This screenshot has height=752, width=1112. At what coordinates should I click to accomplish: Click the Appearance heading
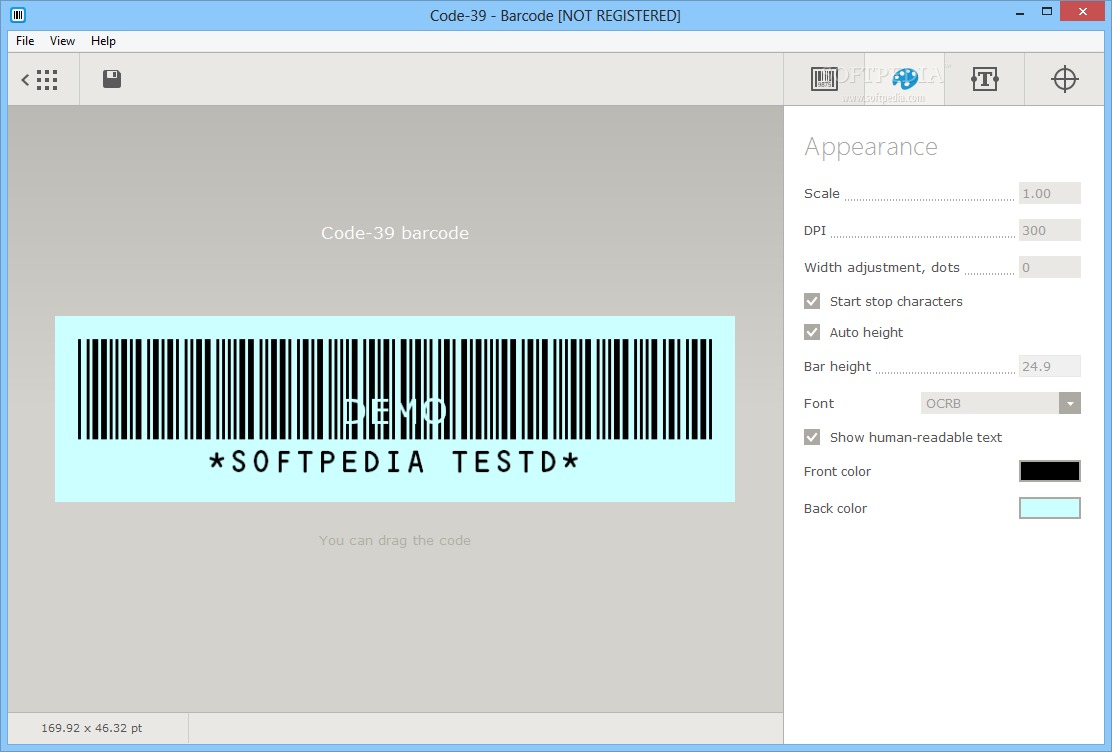(871, 147)
